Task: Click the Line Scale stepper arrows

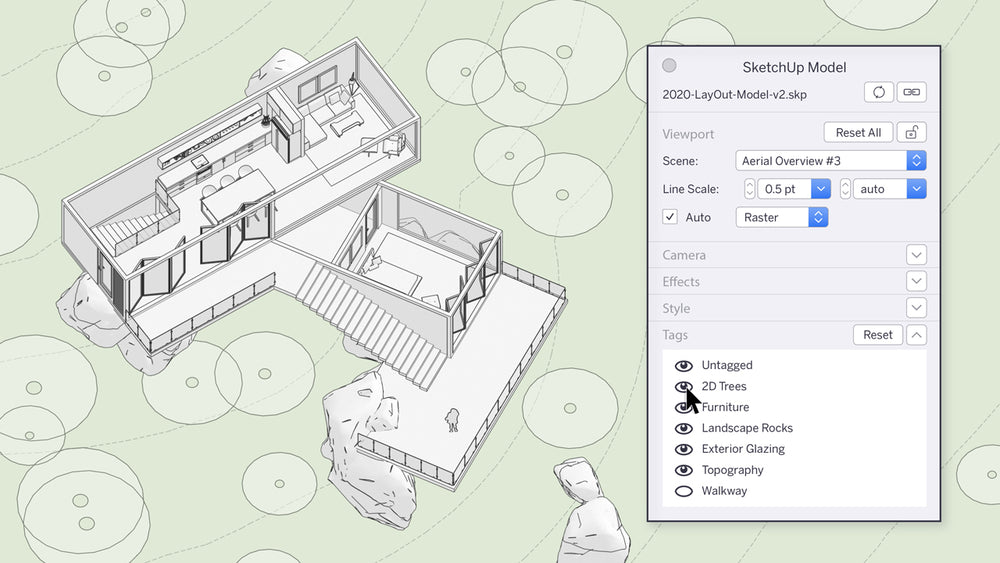Action: [x=750, y=189]
